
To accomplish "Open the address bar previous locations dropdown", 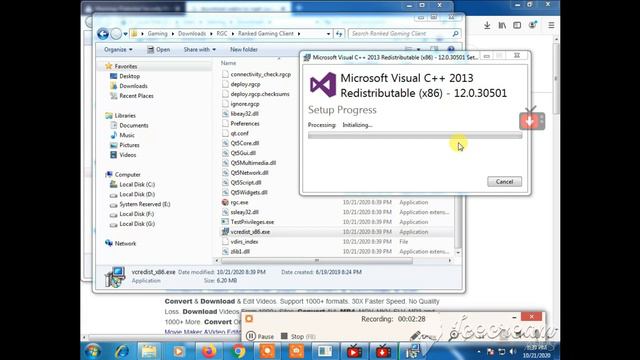I will pyautogui.click(x=328, y=34).
